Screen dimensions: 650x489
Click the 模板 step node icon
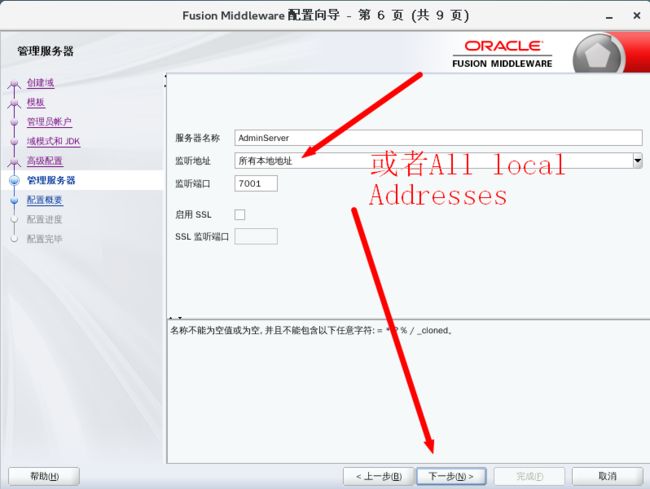click(x=15, y=103)
